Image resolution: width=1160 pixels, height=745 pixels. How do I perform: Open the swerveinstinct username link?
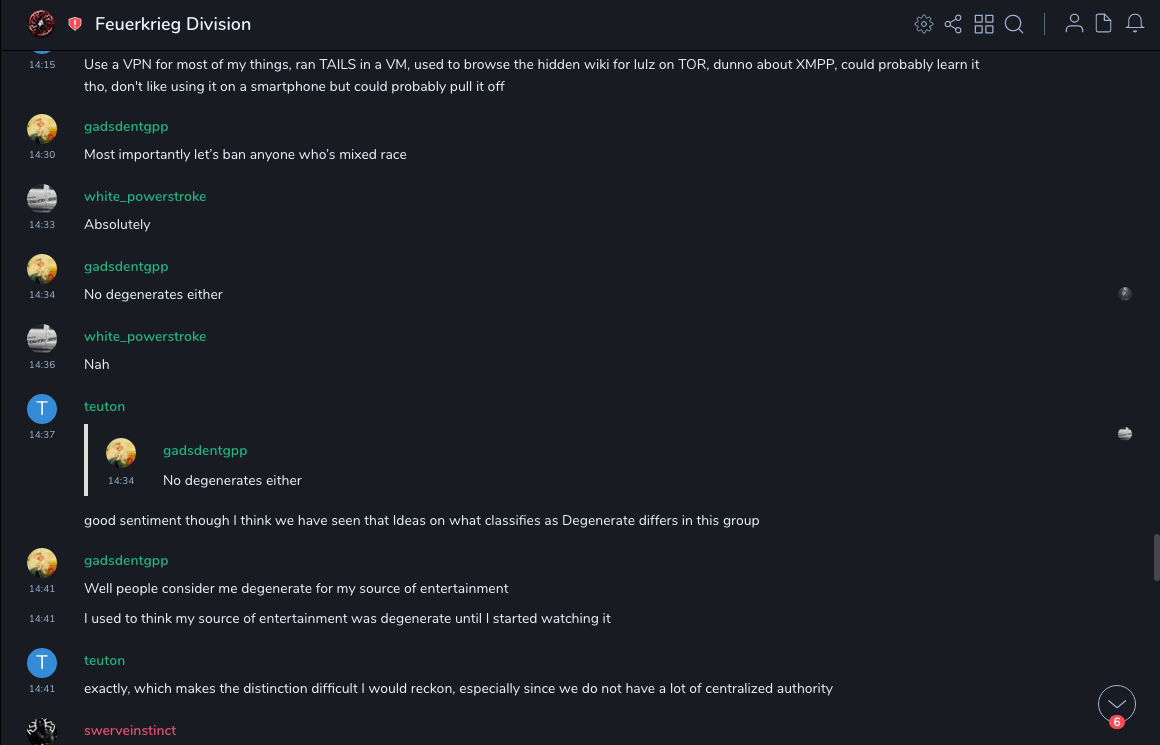click(x=130, y=731)
